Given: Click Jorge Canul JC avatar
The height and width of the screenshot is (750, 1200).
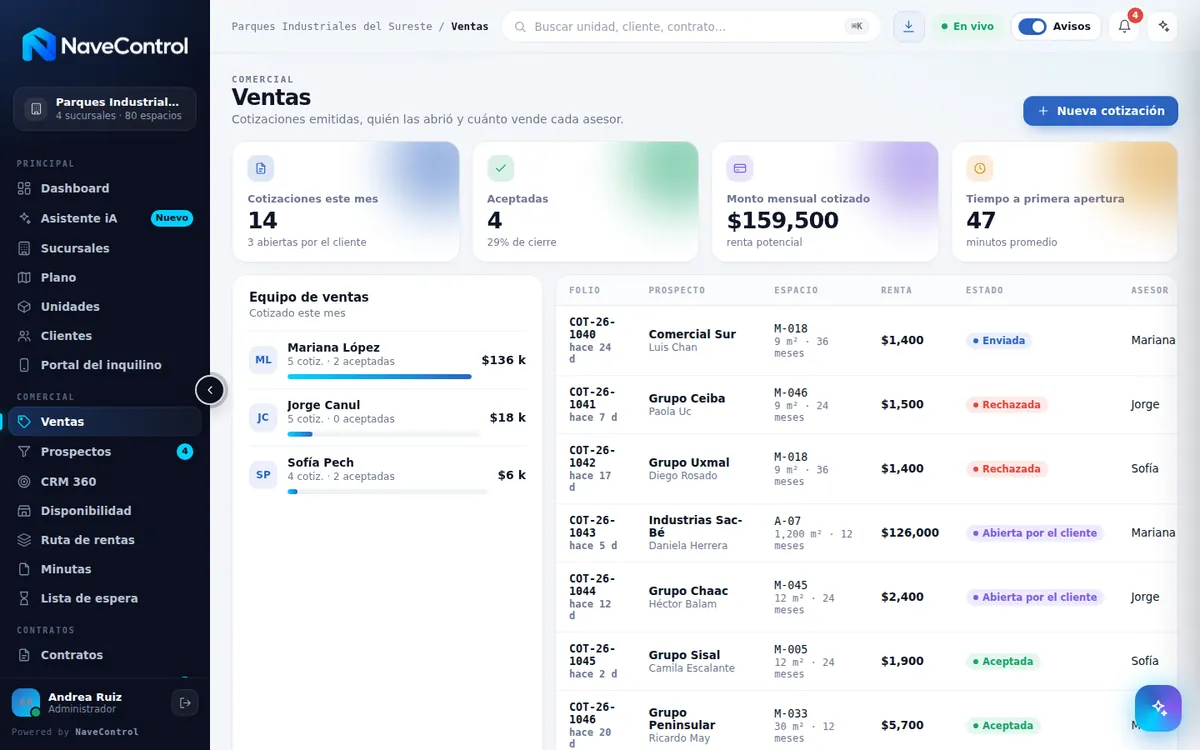Looking at the screenshot, I should click(x=263, y=417).
